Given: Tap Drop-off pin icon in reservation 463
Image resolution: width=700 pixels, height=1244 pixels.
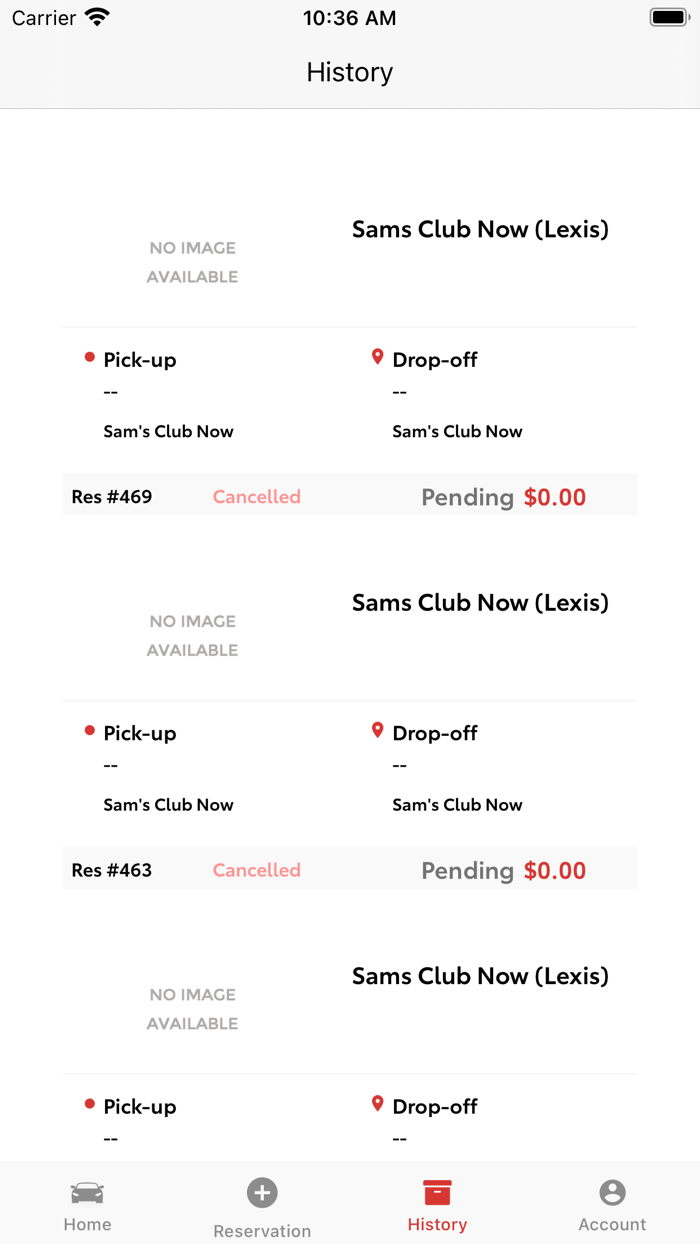Looking at the screenshot, I should click(377, 731).
